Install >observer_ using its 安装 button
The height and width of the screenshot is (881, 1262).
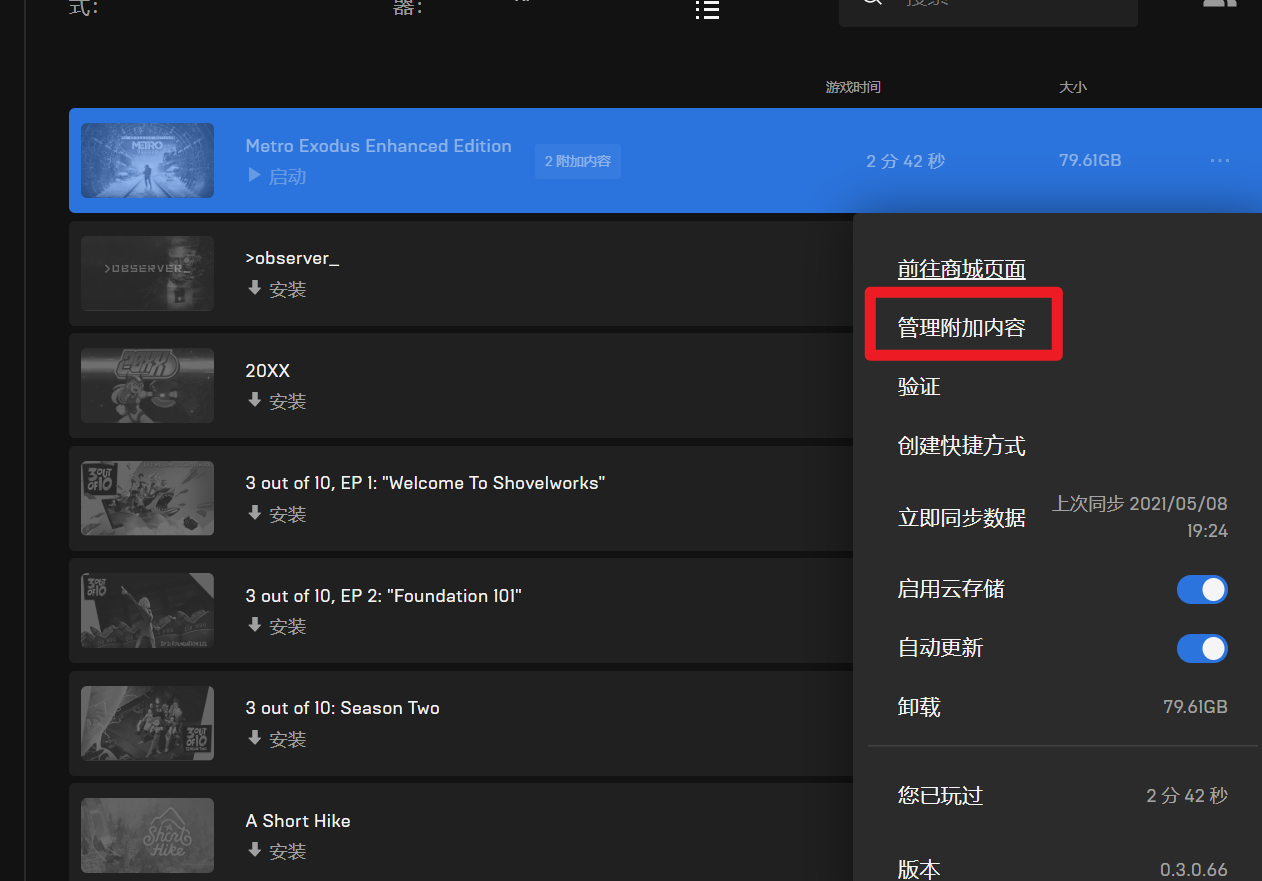click(276, 289)
